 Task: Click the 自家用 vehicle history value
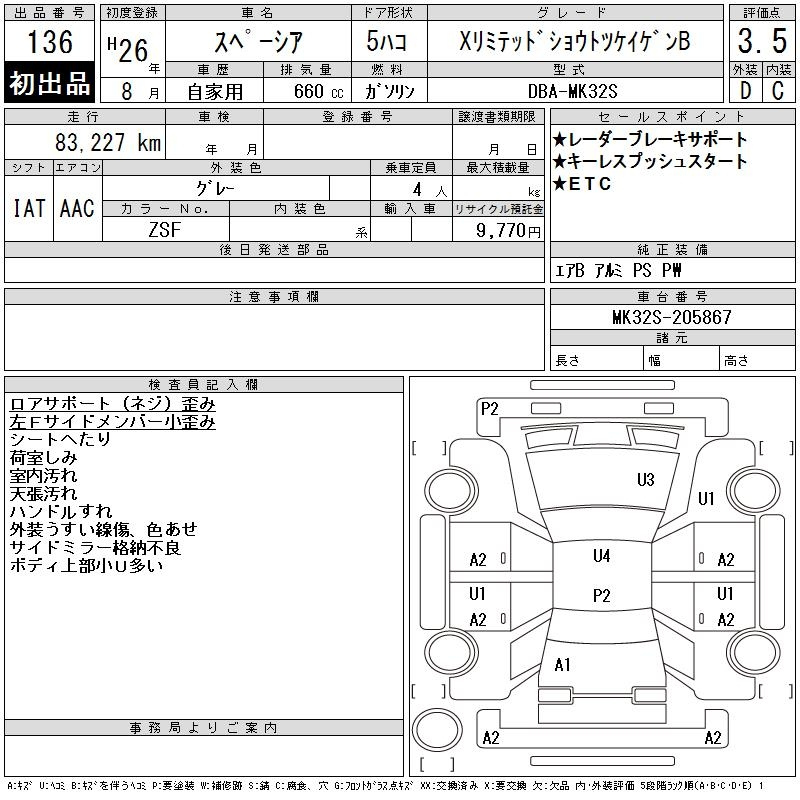[215, 92]
